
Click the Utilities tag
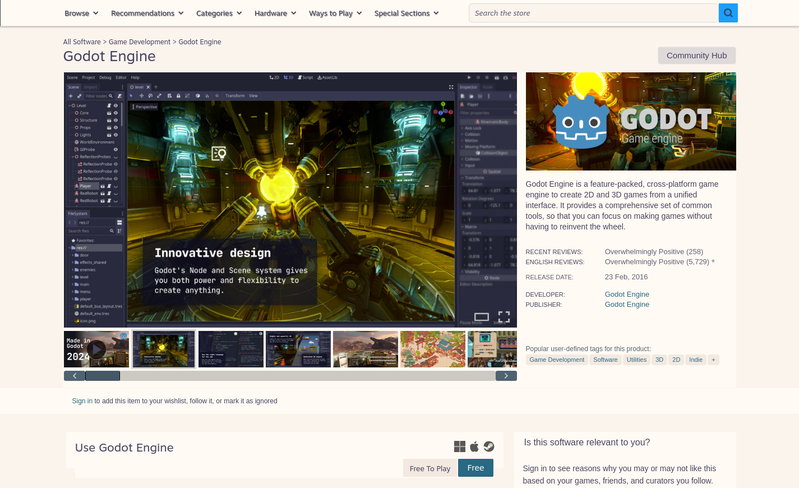[x=636, y=360]
